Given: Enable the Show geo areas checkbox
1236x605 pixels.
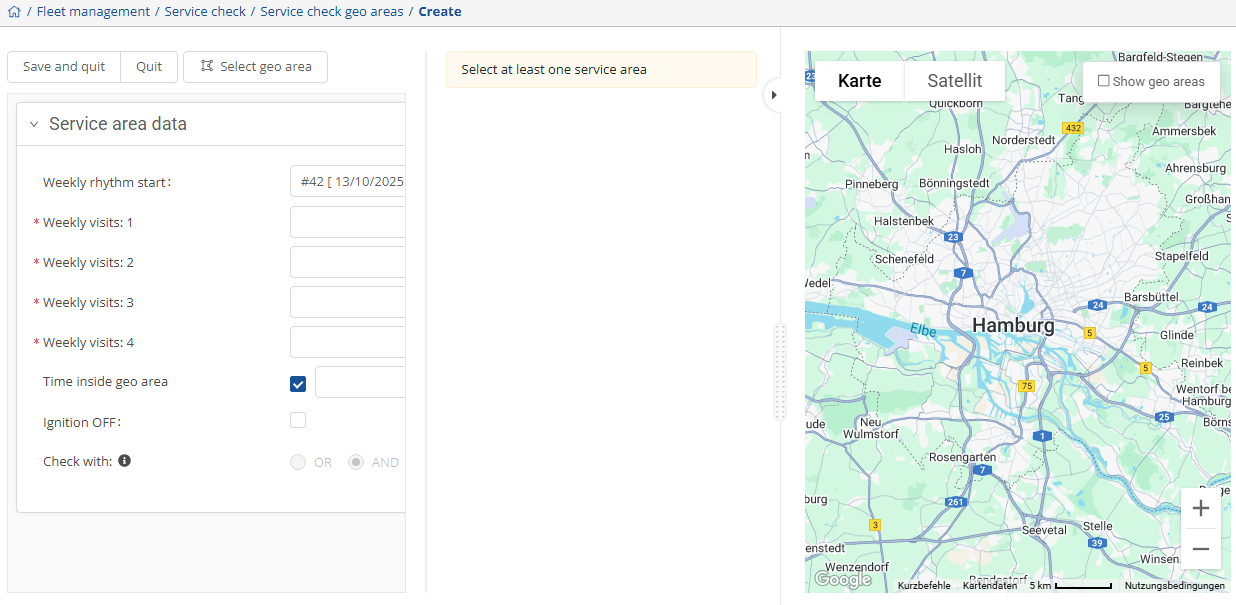Looking at the screenshot, I should click(x=1104, y=81).
